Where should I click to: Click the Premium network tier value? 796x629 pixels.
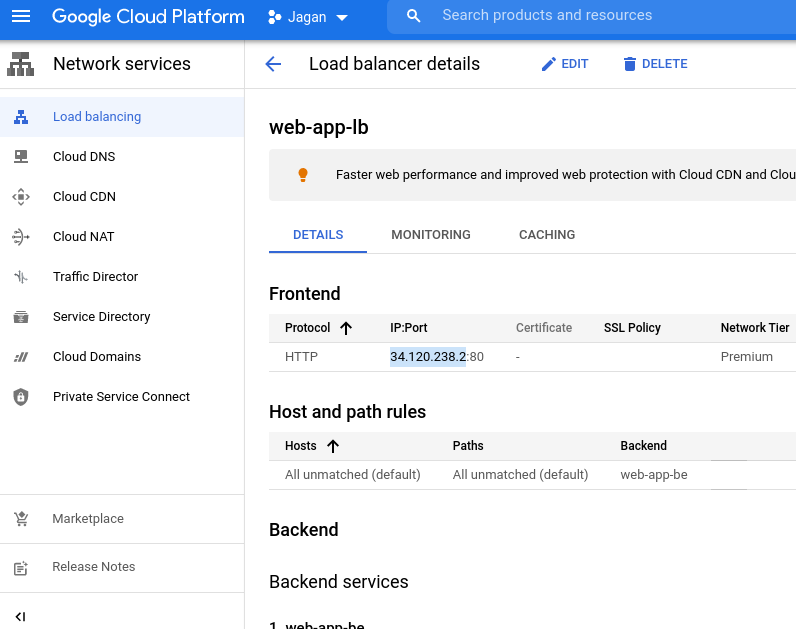(746, 357)
